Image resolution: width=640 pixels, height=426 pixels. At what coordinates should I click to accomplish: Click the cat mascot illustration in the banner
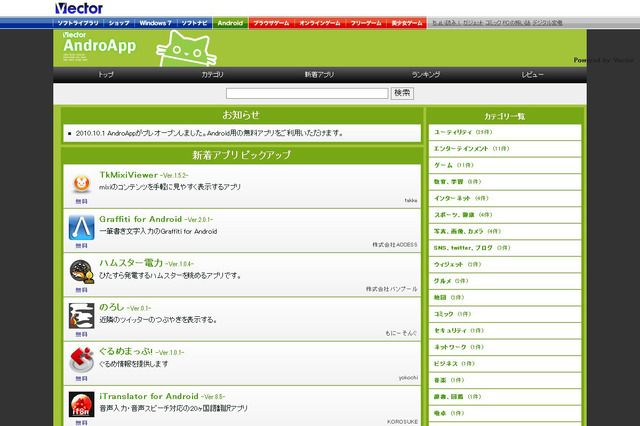(x=186, y=49)
